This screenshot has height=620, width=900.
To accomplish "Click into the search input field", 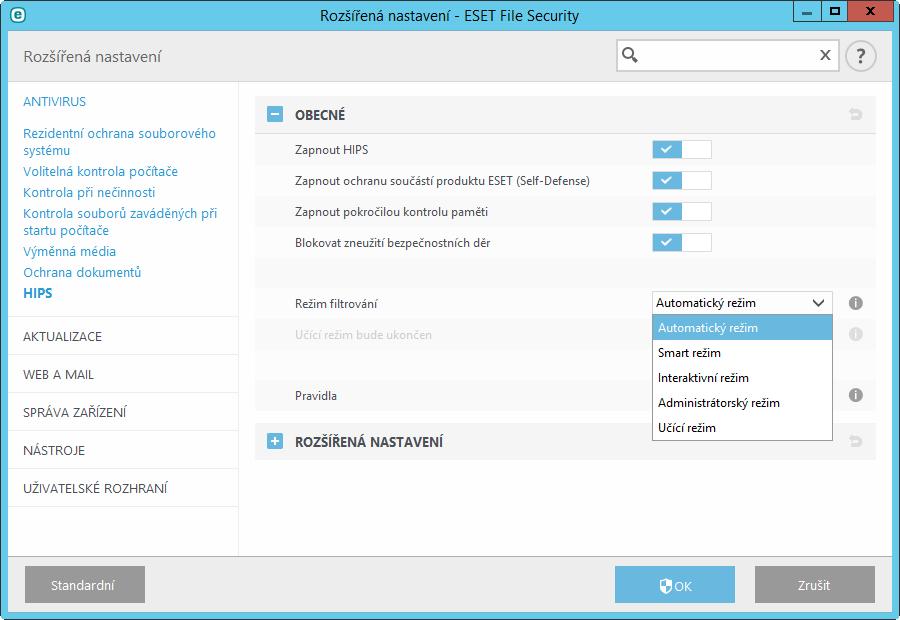I will point(727,55).
